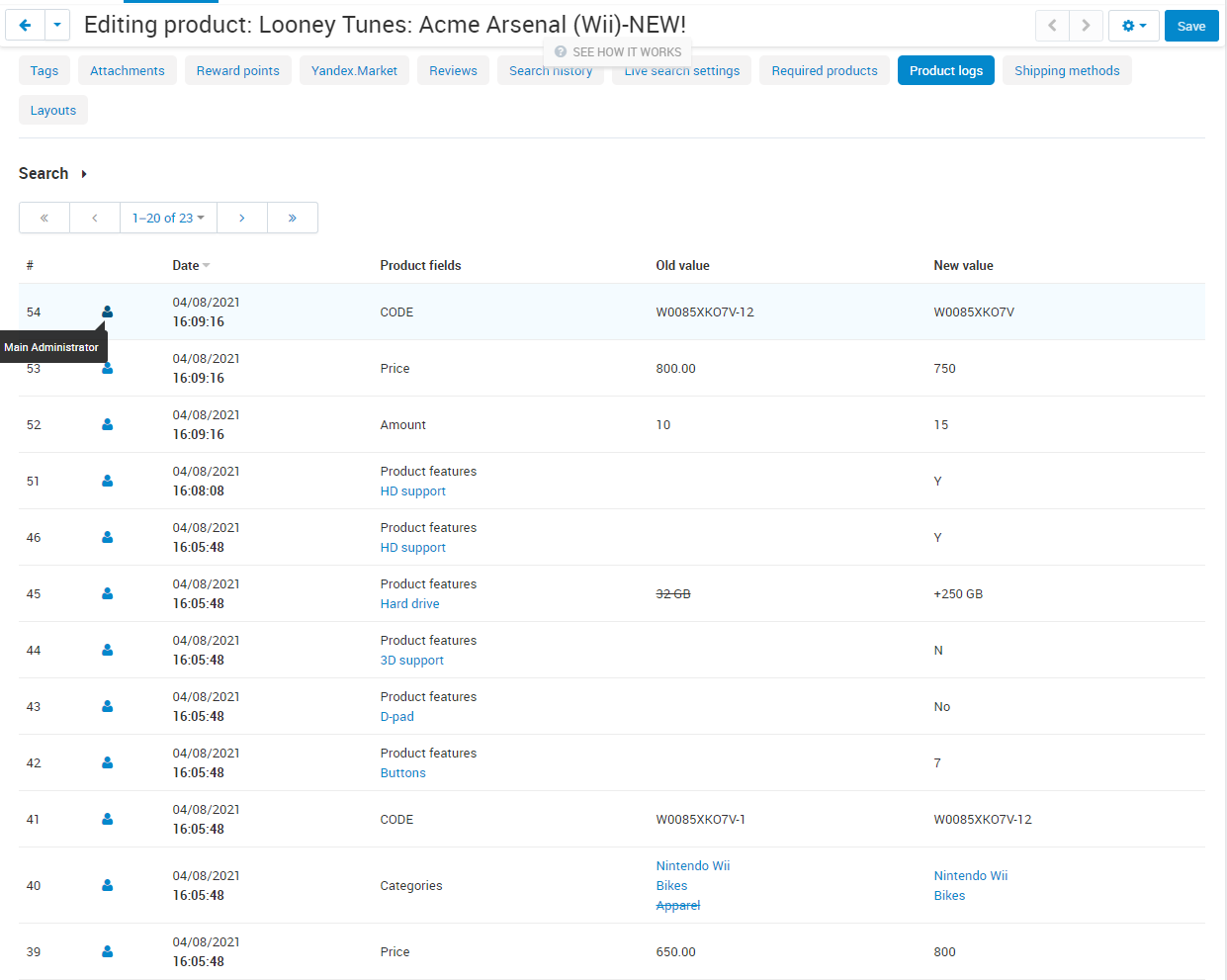The height and width of the screenshot is (980, 1227).
Task: Click the user icon in row 39
Action: pos(107,951)
